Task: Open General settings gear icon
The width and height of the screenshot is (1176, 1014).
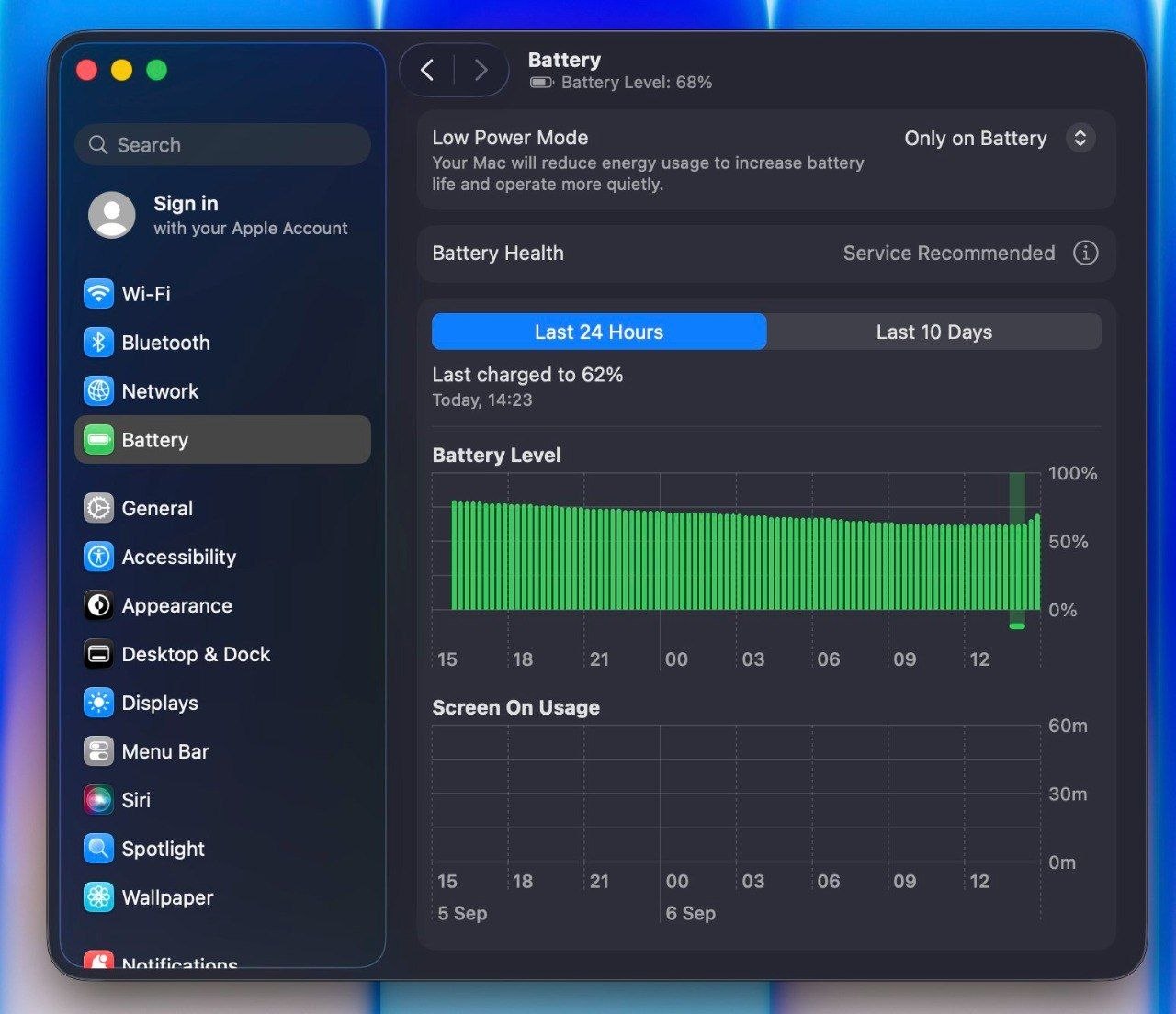Action: coord(98,508)
